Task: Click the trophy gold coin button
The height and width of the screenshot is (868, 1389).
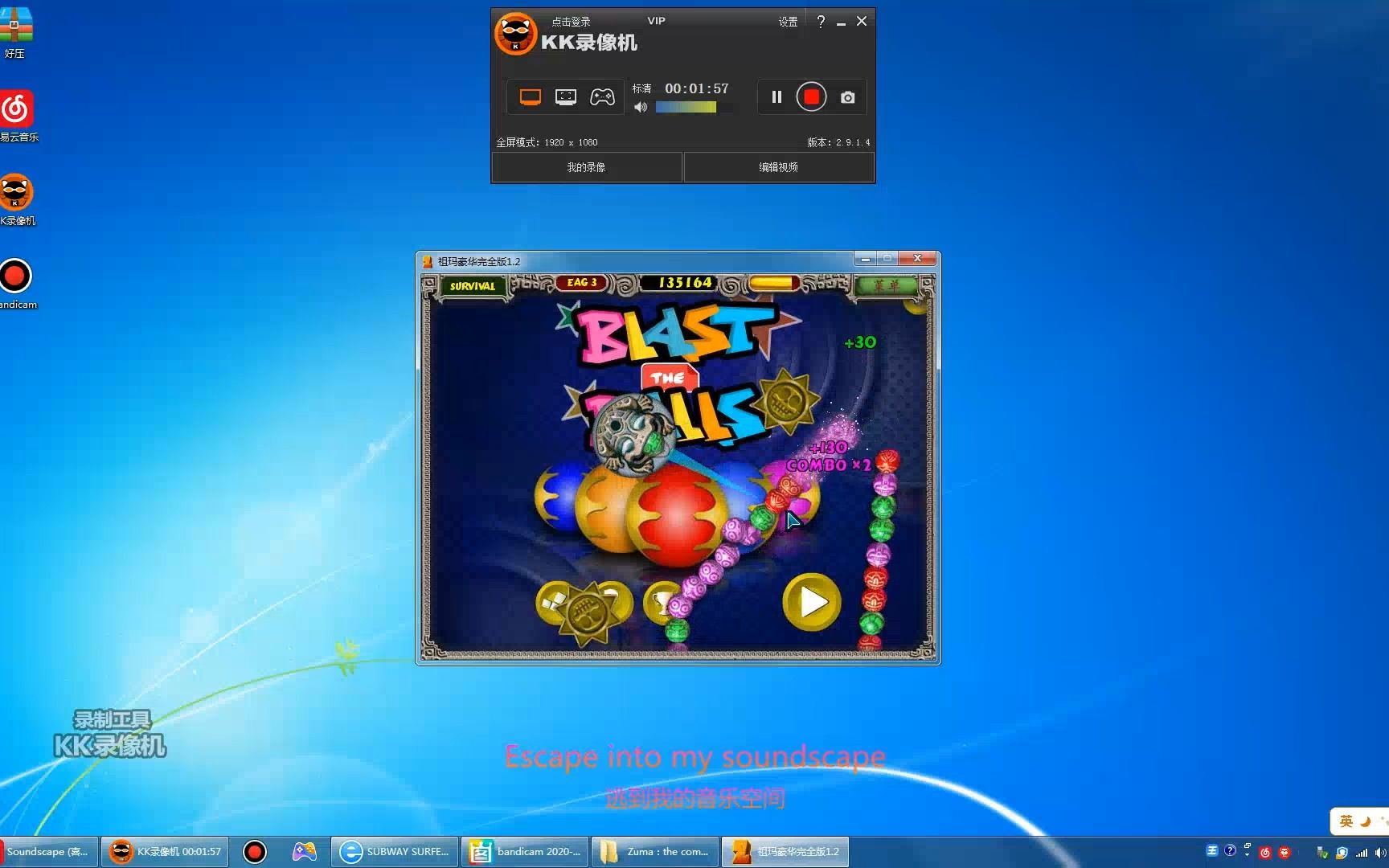Action: [662, 603]
